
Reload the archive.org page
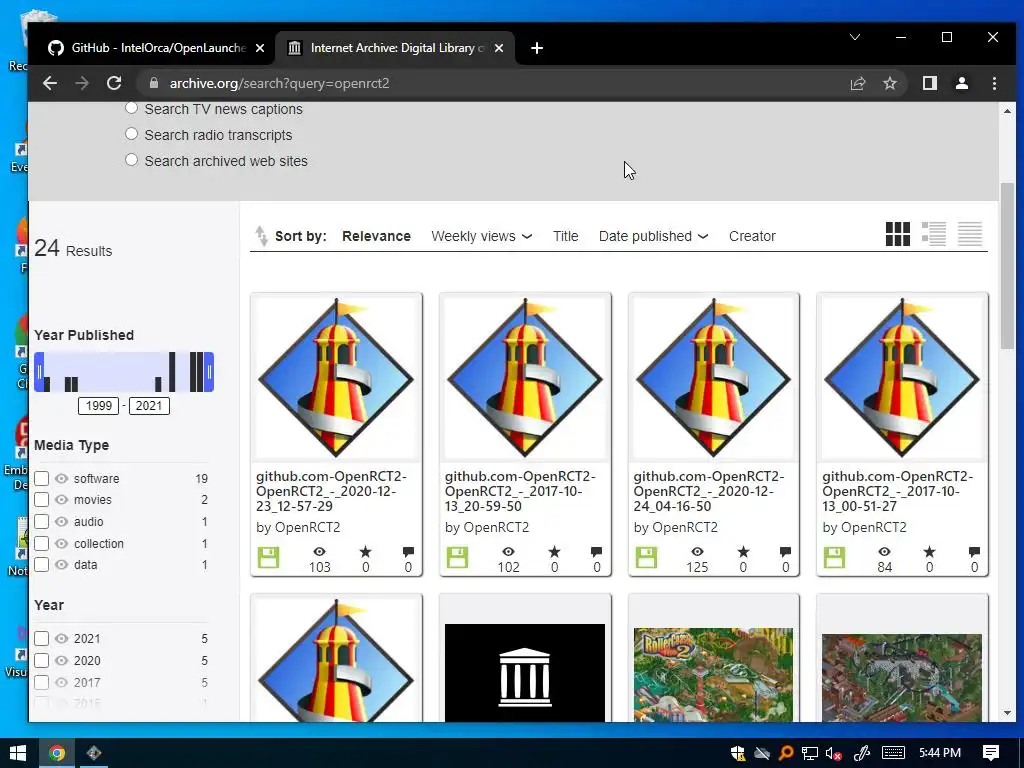coord(114,83)
